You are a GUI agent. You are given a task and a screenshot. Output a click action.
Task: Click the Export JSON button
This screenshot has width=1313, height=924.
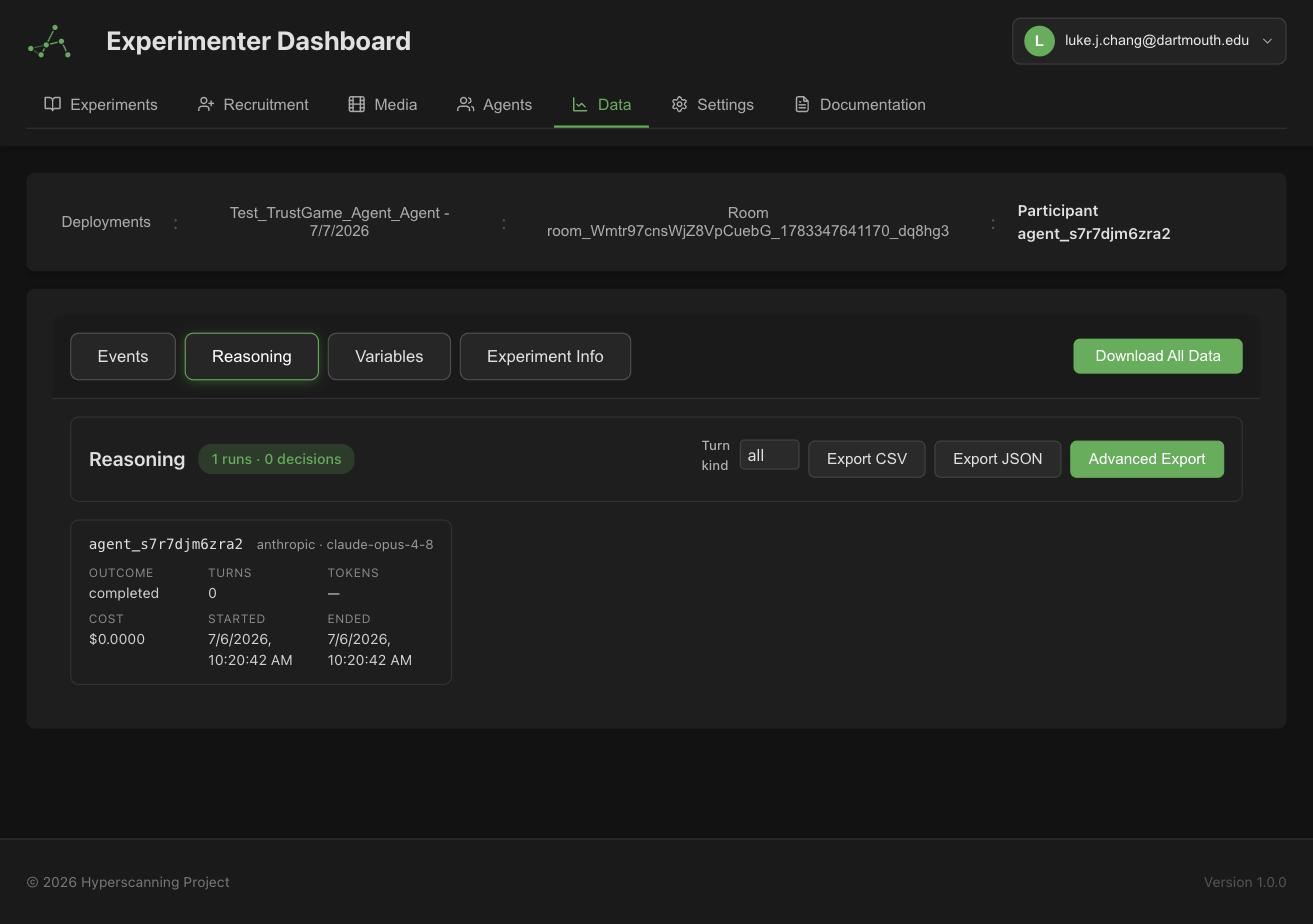click(998, 459)
